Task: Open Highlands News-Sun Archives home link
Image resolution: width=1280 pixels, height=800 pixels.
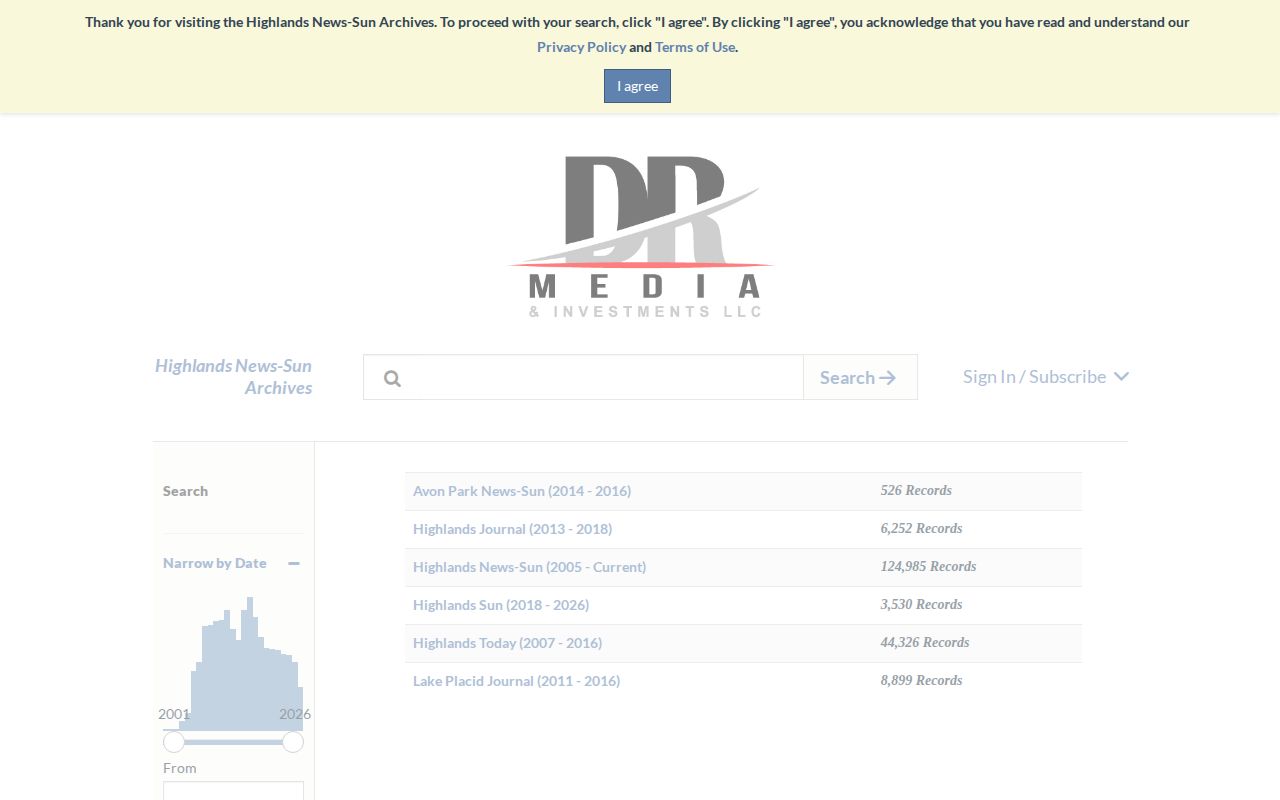Action: (233, 377)
